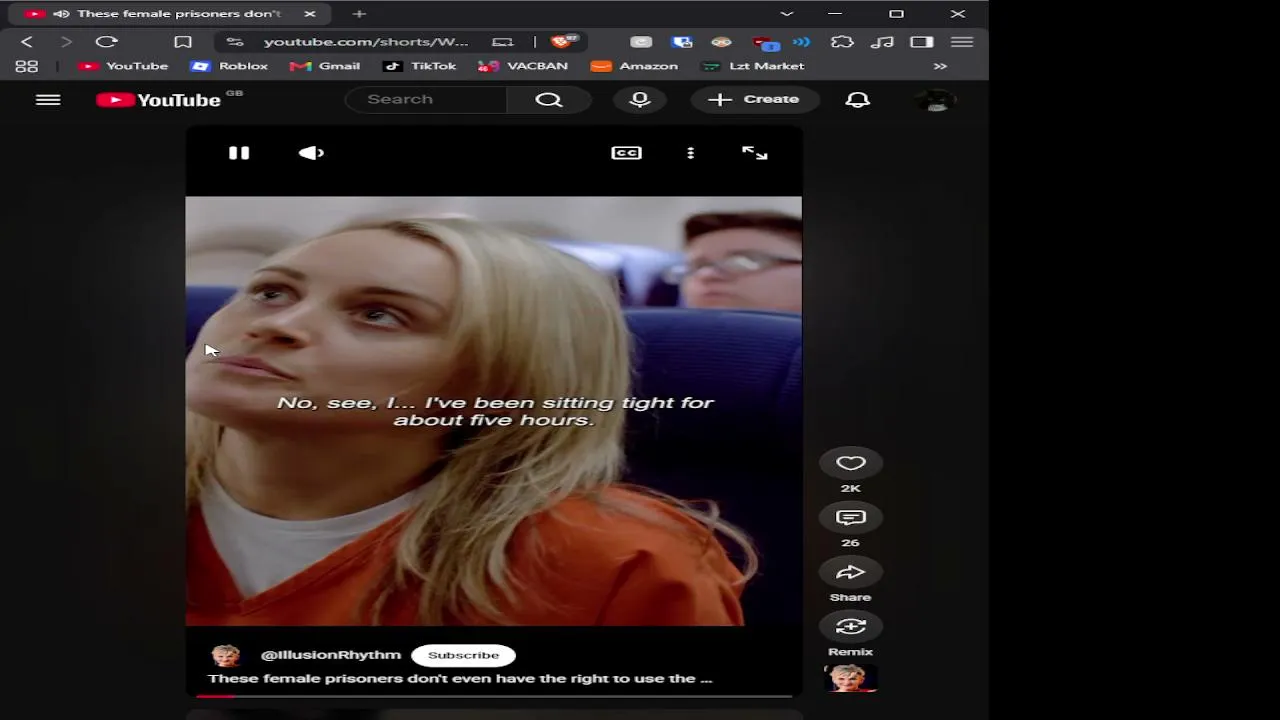Open the @IllusionRhythm channel link
This screenshot has width=1280, height=720.
(330, 655)
